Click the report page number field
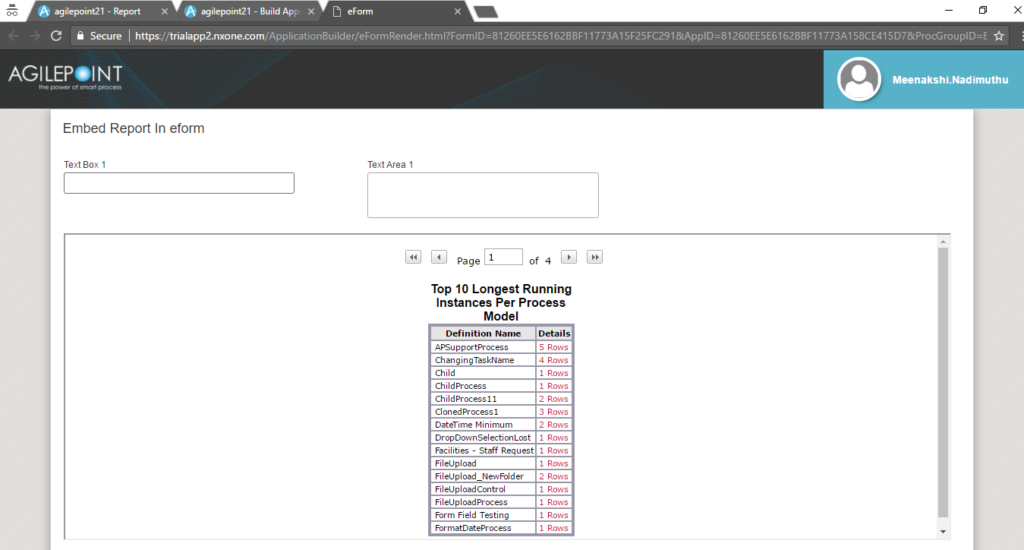Screen dimensions: 1024x550 503,257
